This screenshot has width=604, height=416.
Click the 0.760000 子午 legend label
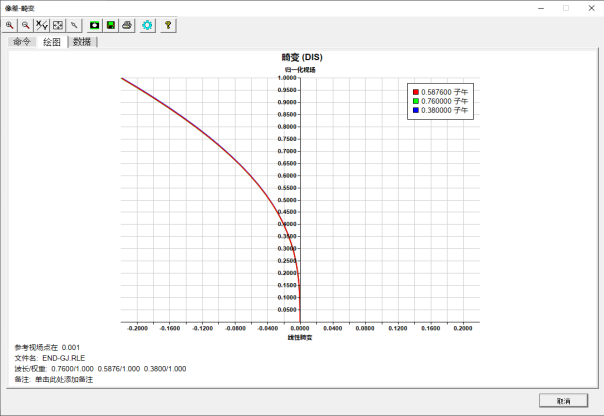444,101
